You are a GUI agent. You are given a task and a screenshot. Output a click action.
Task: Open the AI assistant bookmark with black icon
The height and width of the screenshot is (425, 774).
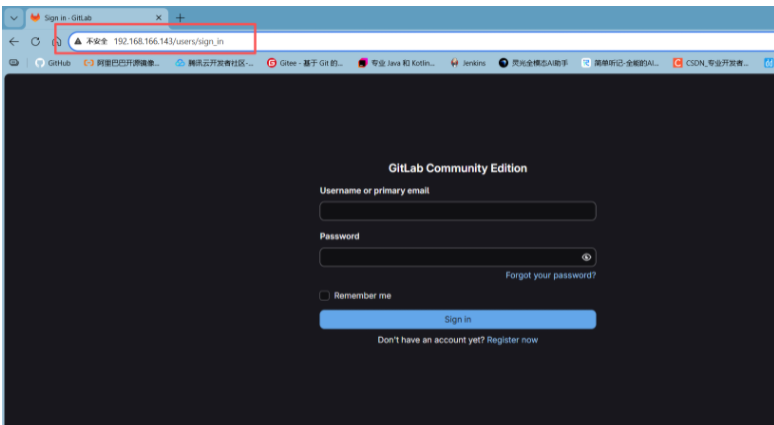533,63
